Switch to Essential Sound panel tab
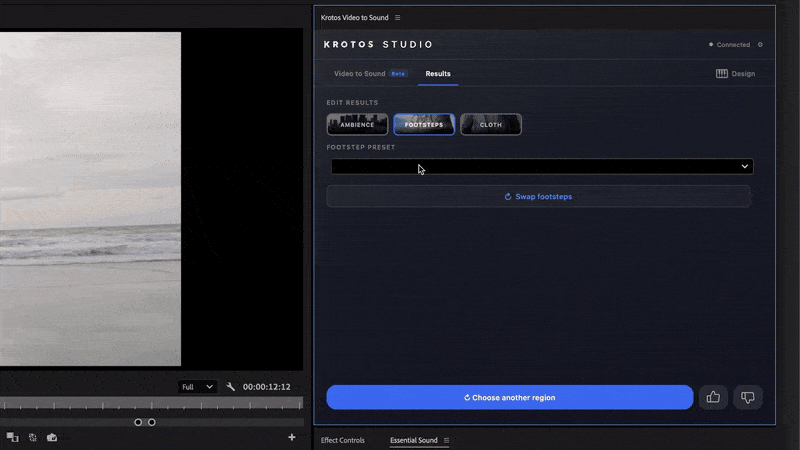 coord(414,440)
